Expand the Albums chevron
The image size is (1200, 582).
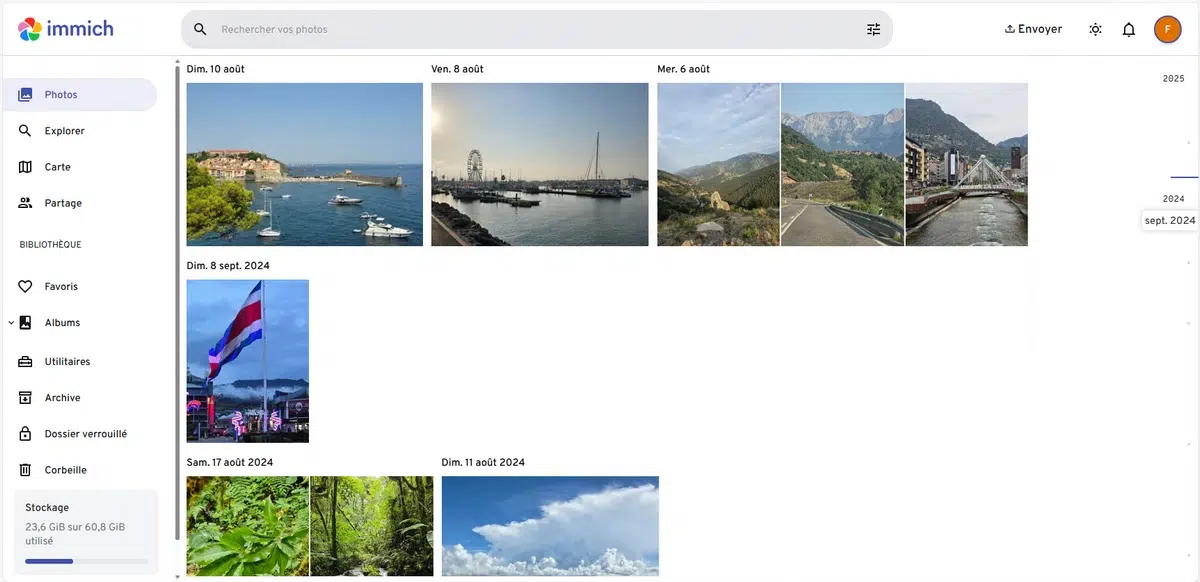click(10, 323)
